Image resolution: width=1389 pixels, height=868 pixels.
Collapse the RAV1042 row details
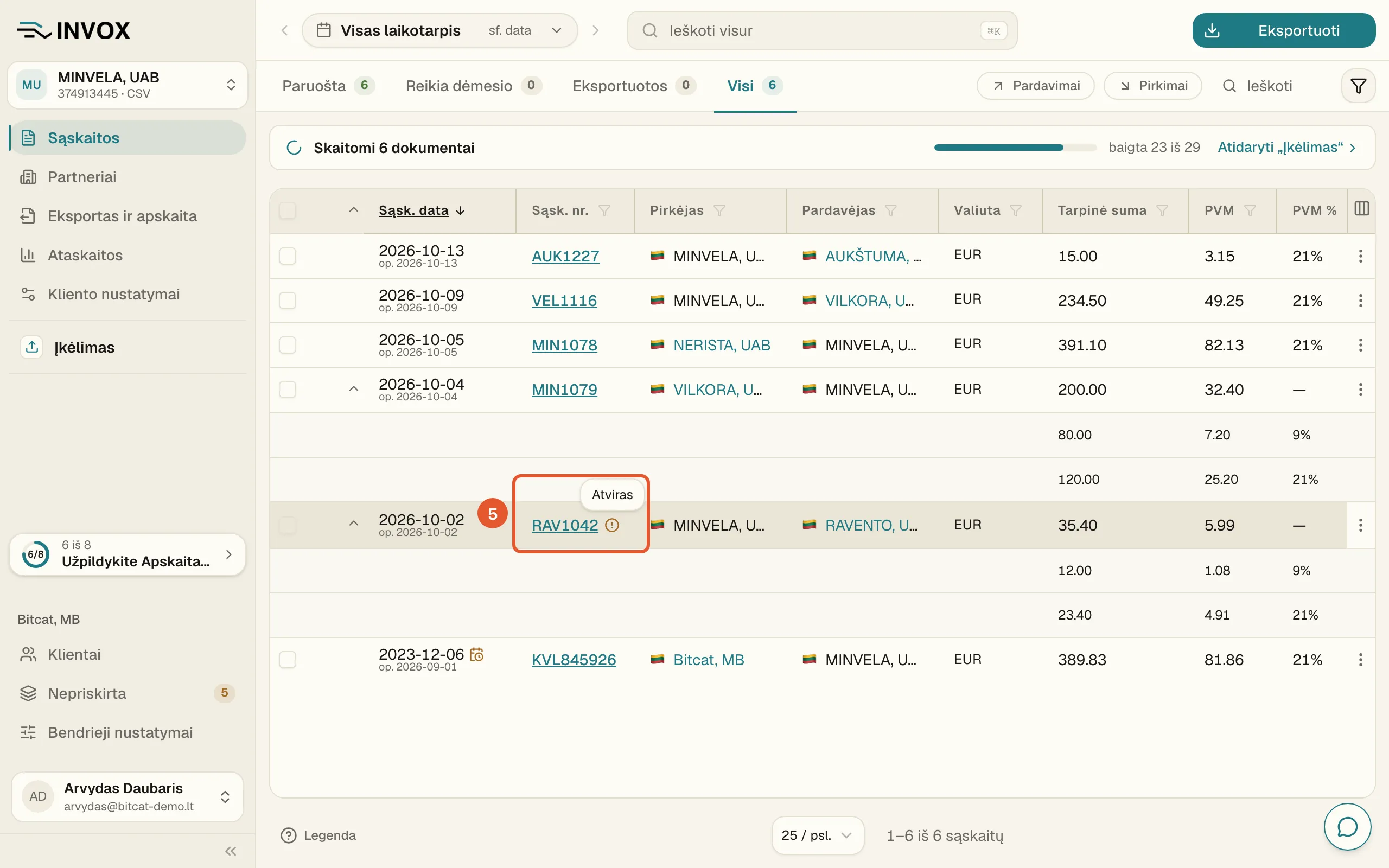(x=354, y=524)
